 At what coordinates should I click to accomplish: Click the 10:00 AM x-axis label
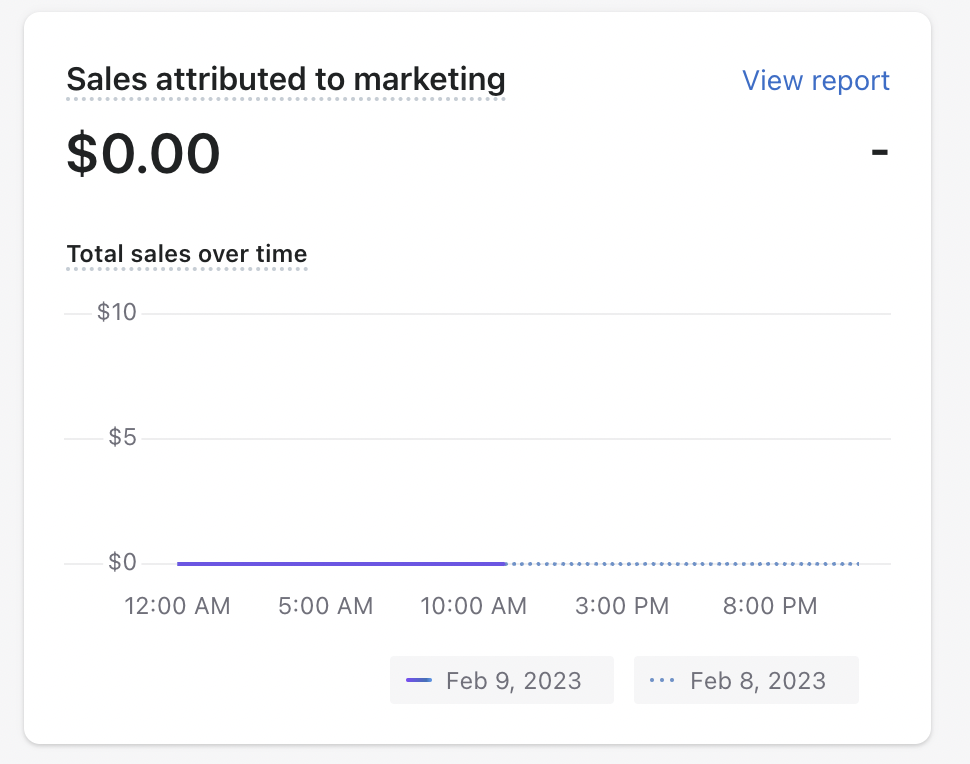pyautogui.click(x=472, y=606)
